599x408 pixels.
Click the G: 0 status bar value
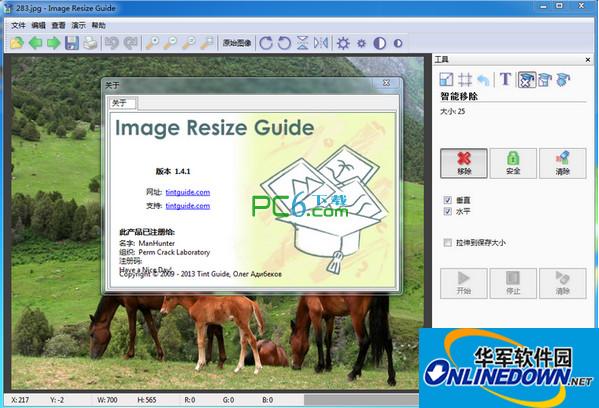pyautogui.click(x=228, y=400)
